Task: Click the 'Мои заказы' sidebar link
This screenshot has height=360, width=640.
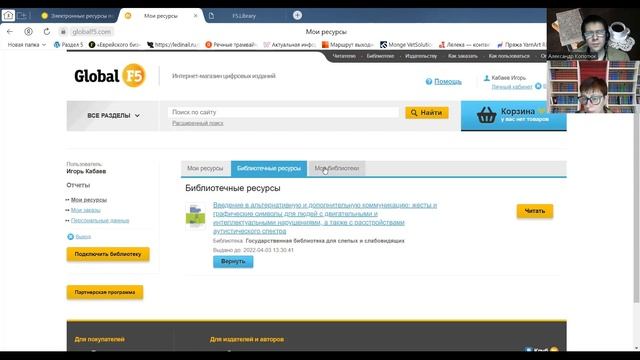Action: 86,210
